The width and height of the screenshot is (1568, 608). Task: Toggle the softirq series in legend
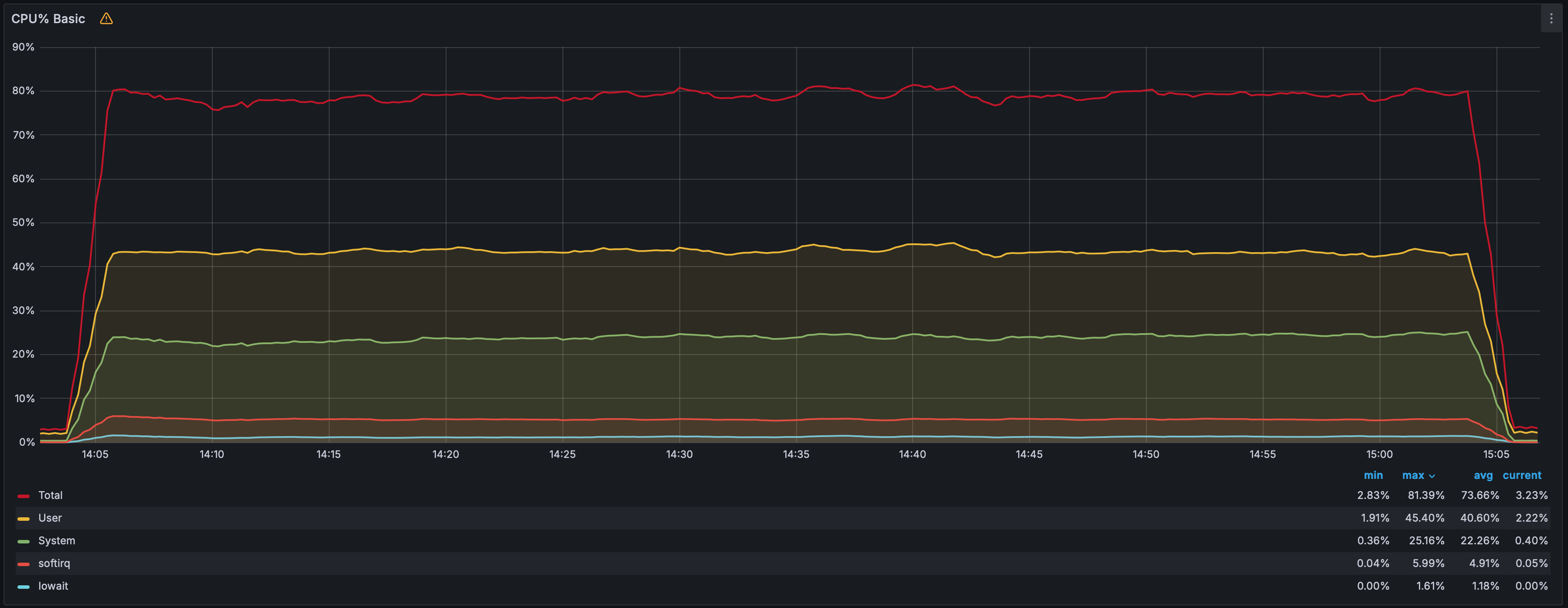coord(54,564)
